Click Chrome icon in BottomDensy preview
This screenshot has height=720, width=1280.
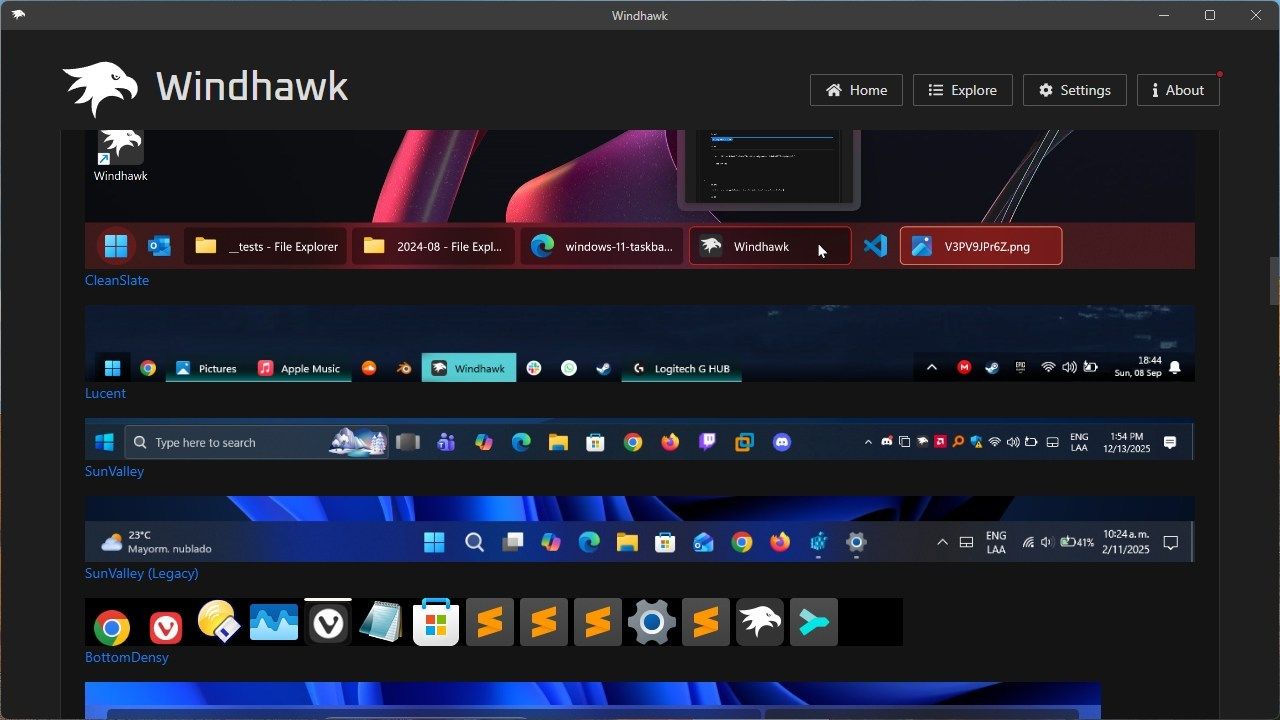[x=112, y=628]
